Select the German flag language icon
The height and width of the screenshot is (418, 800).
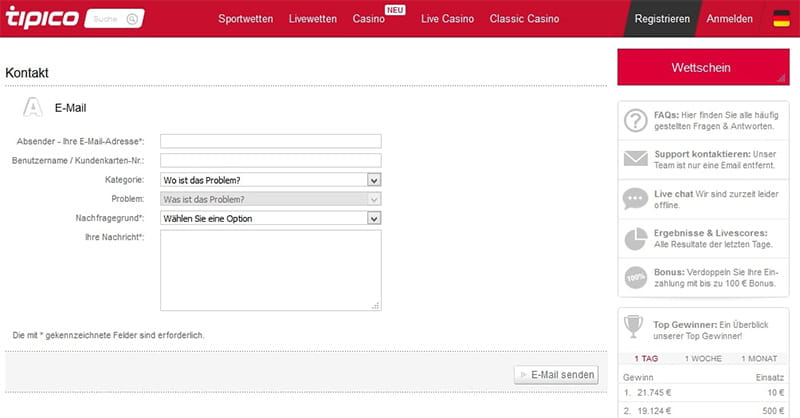tap(781, 18)
